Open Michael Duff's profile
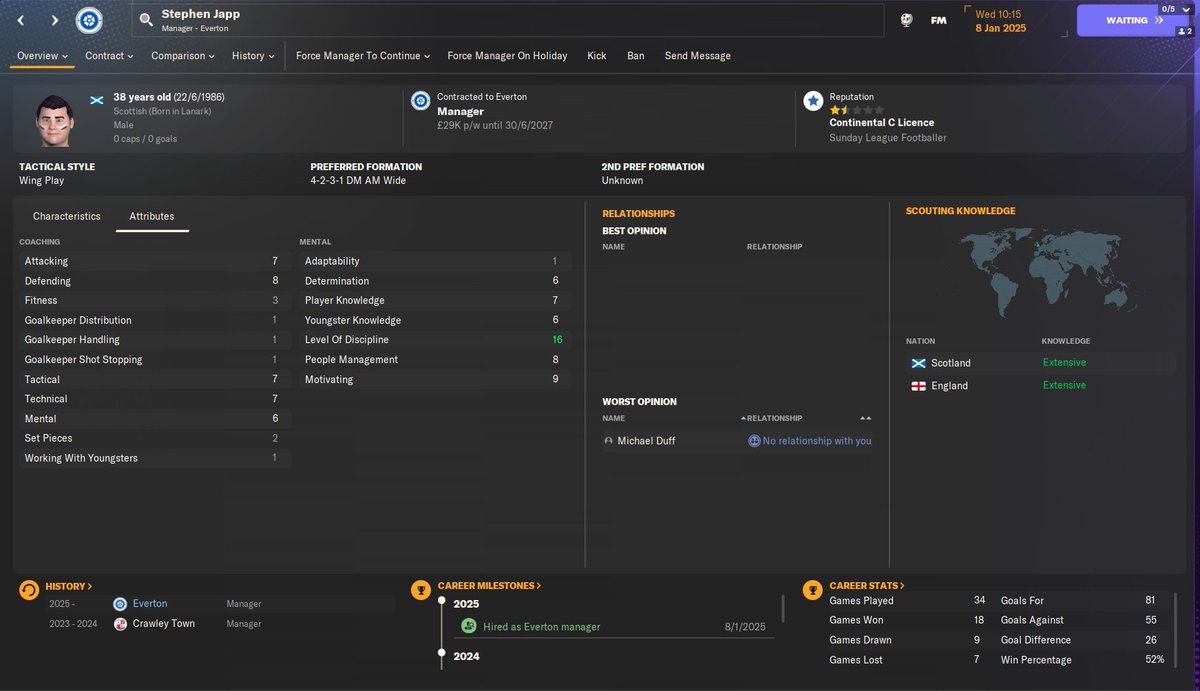Viewport: 1200px width, 691px height. tap(646, 441)
